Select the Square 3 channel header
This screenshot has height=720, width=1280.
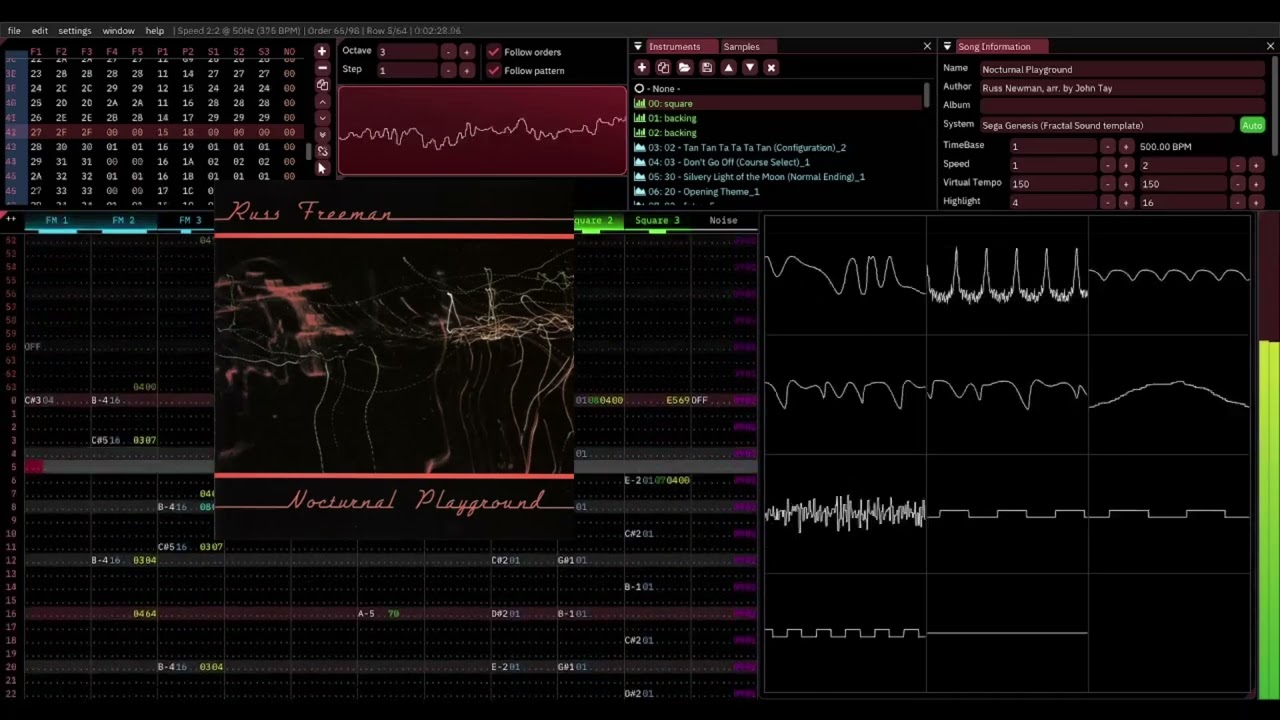click(x=657, y=220)
